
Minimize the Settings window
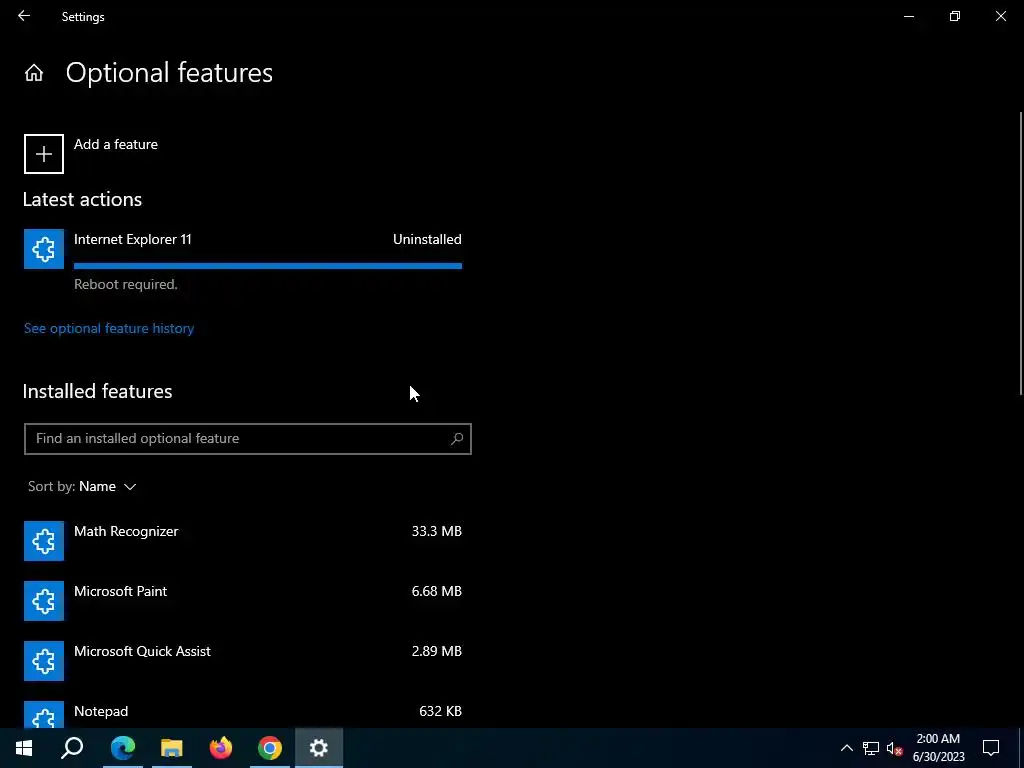pyautogui.click(x=908, y=16)
